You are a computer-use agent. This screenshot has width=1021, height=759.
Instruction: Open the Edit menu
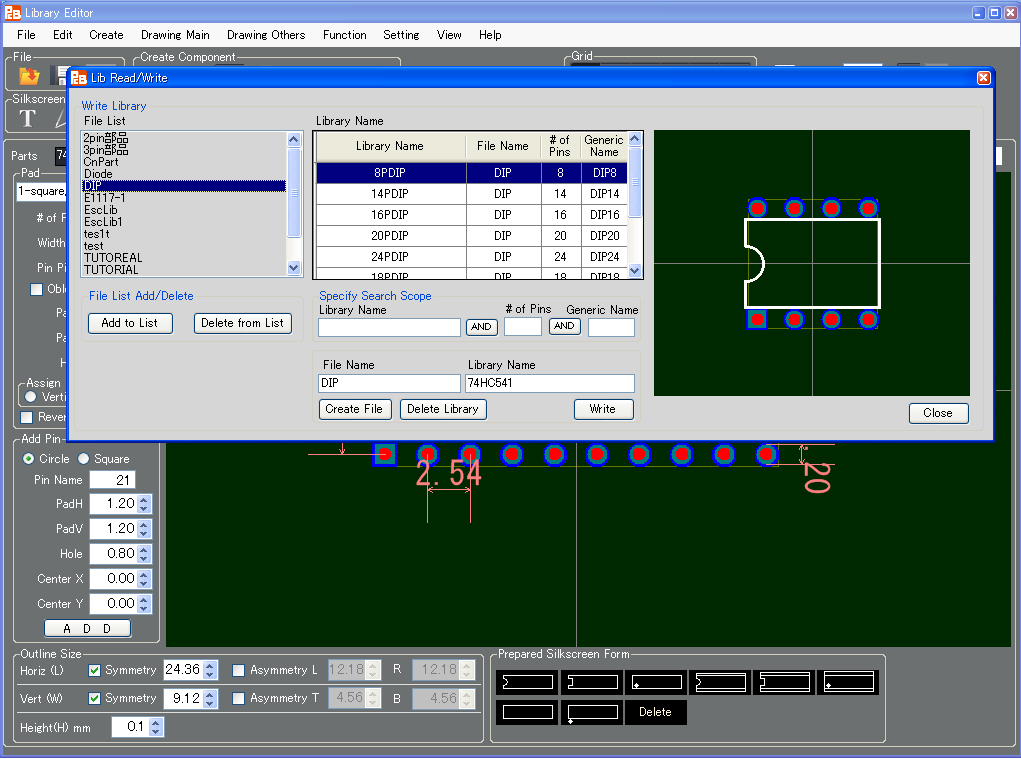(63, 35)
